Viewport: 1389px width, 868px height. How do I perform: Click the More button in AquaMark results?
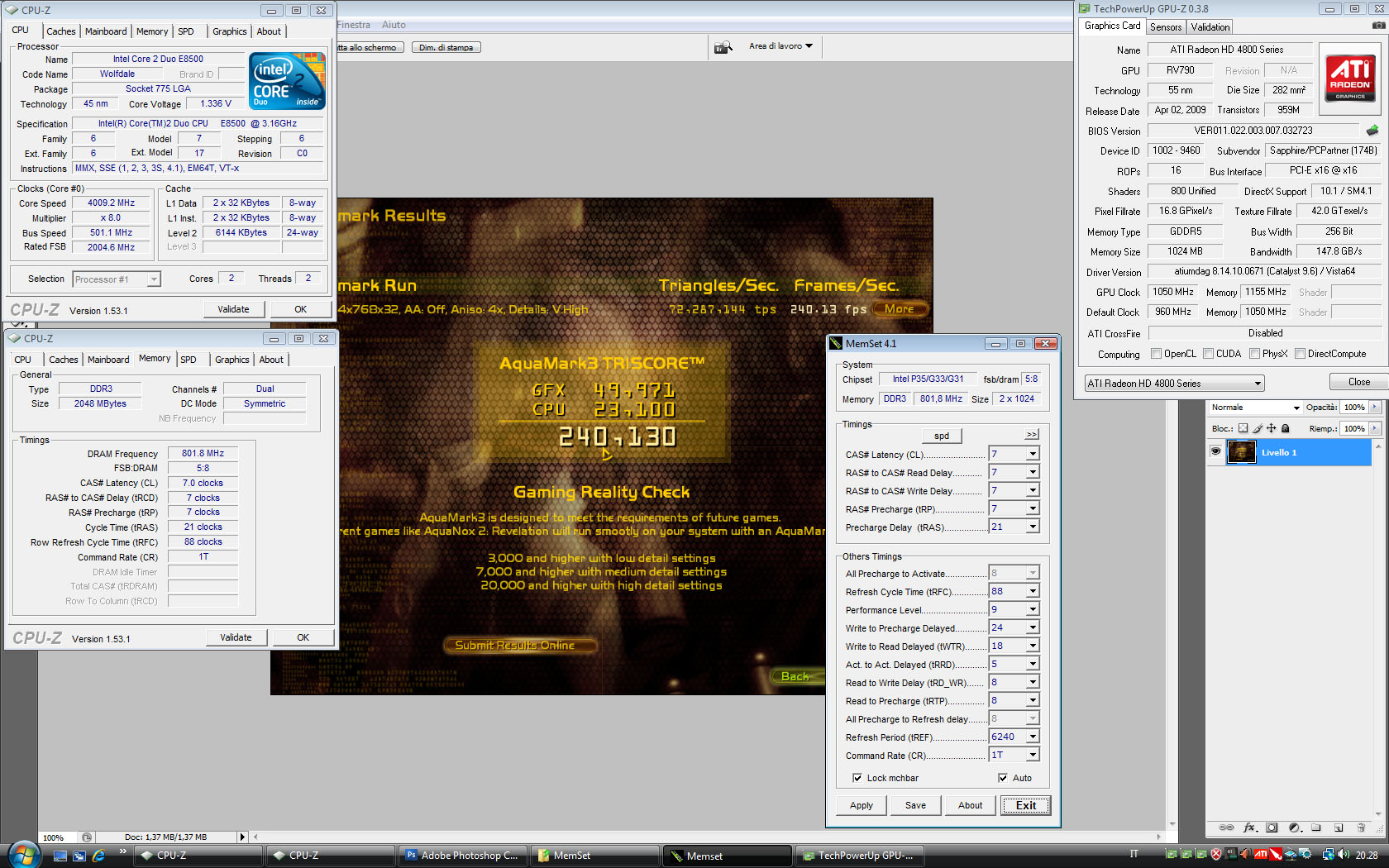click(x=900, y=309)
